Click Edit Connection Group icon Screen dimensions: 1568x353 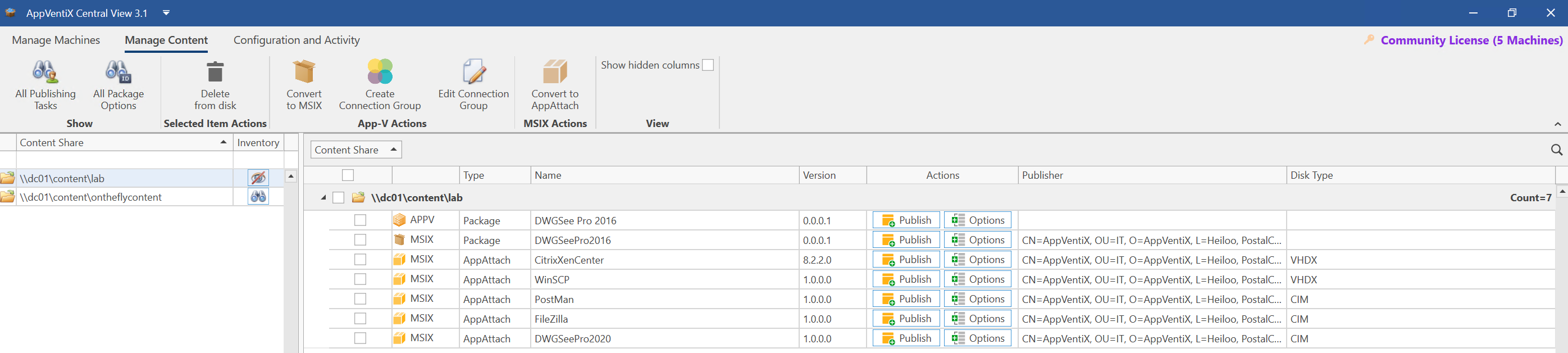(x=473, y=73)
